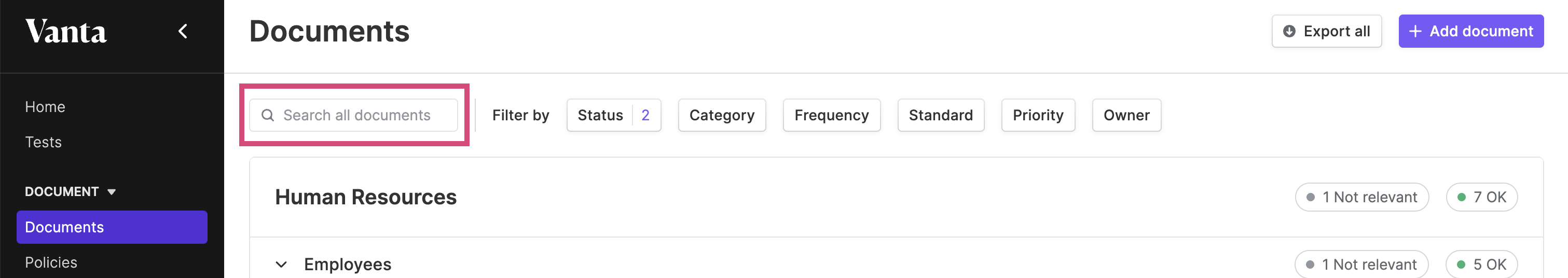Open Tests in the sidebar

[43, 142]
